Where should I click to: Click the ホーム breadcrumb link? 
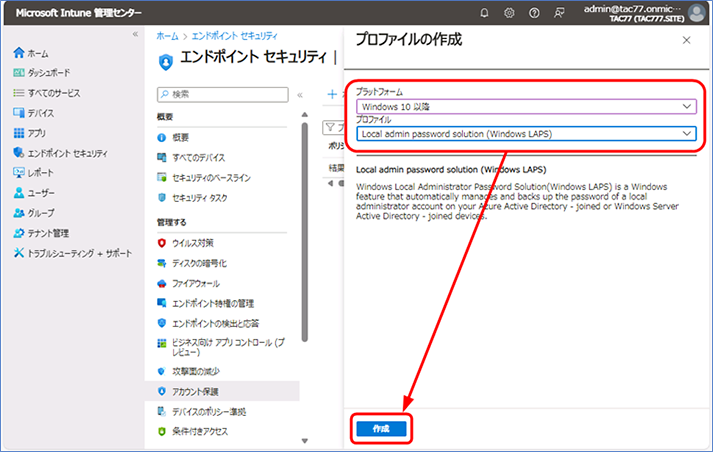[167, 36]
